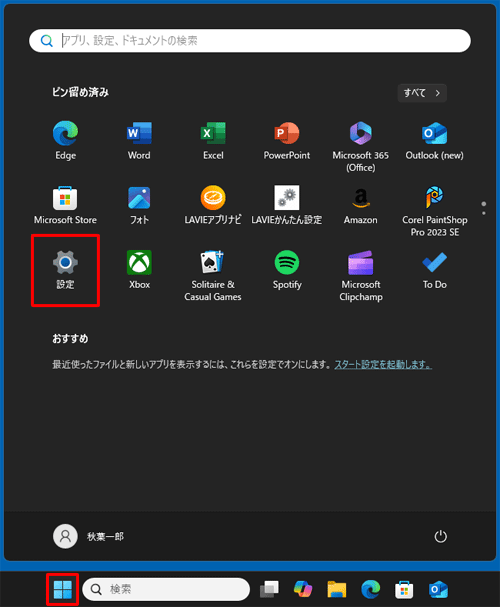Open the 設定 gear app
The image size is (500, 607).
point(65,270)
